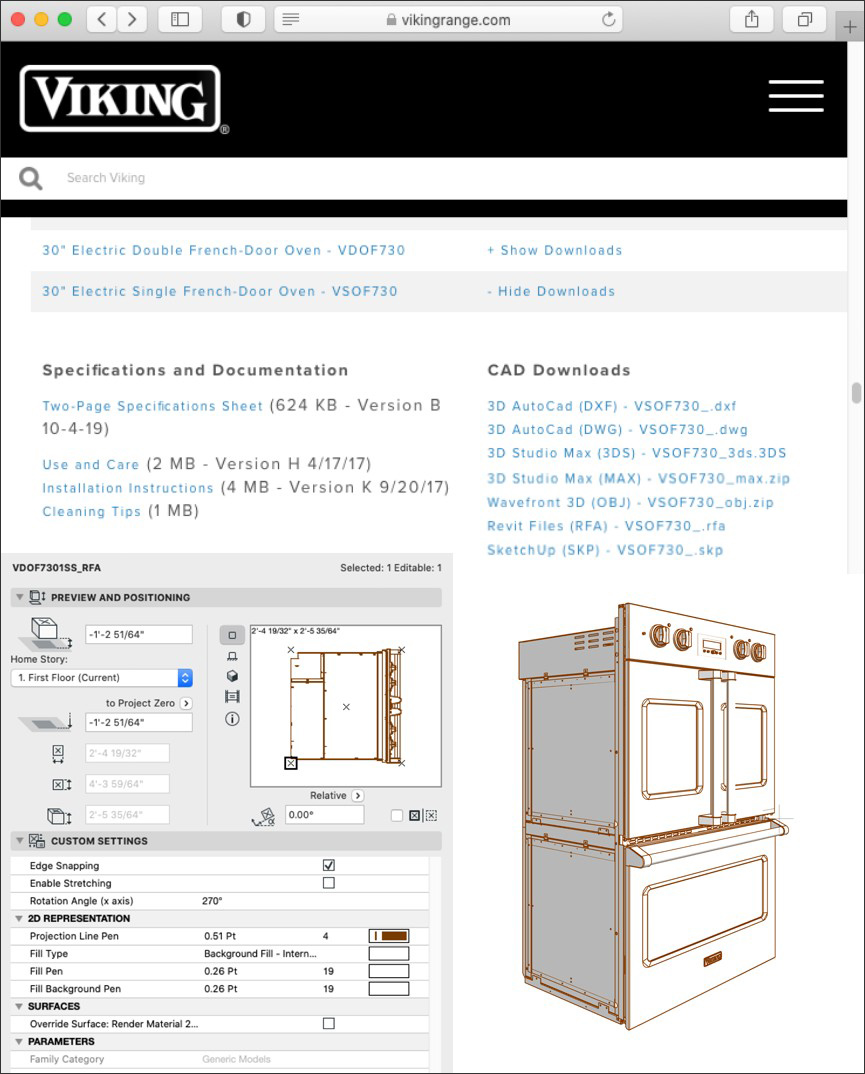Click the Projection Line Pen color swatch
The image size is (865, 1074).
click(x=389, y=936)
